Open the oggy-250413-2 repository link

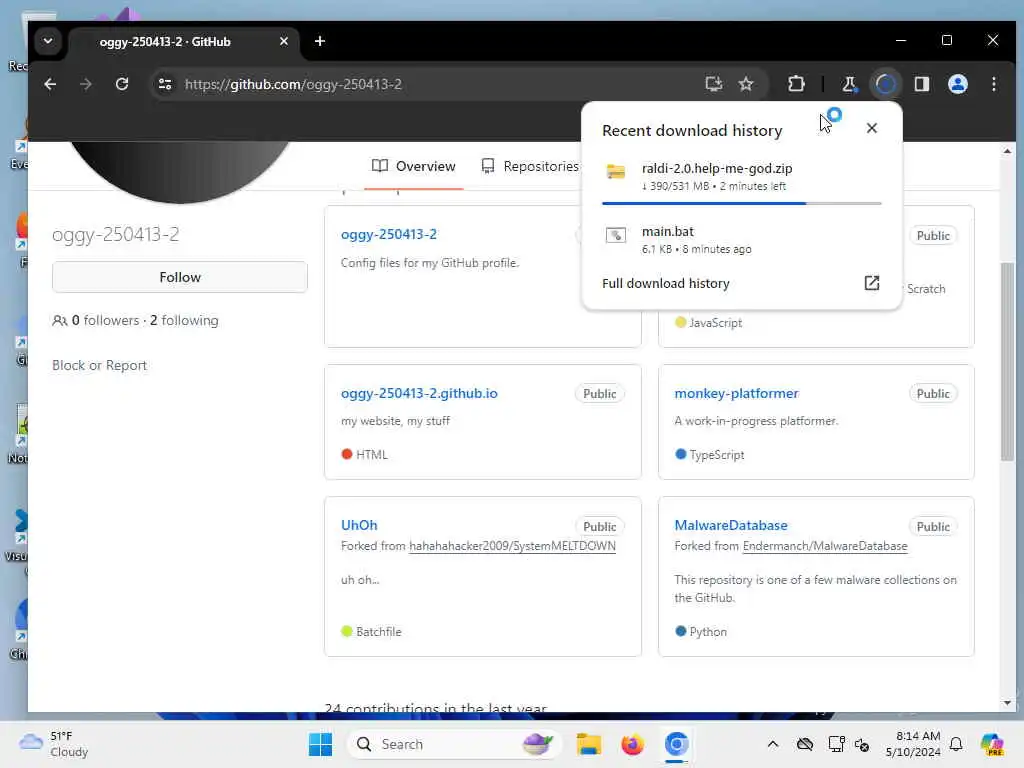point(389,234)
